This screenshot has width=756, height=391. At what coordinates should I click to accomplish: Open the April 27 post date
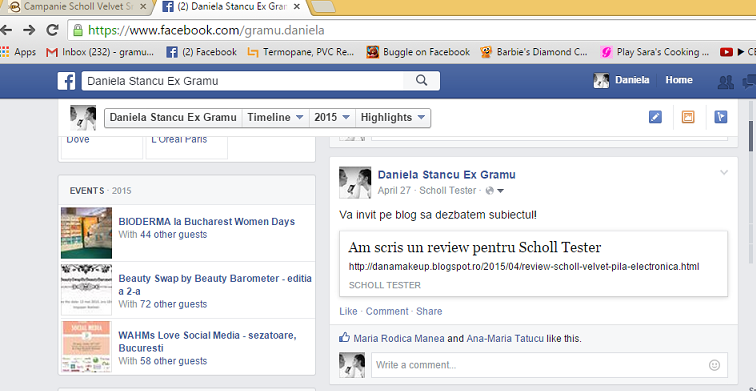pyautogui.click(x=394, y=190)
